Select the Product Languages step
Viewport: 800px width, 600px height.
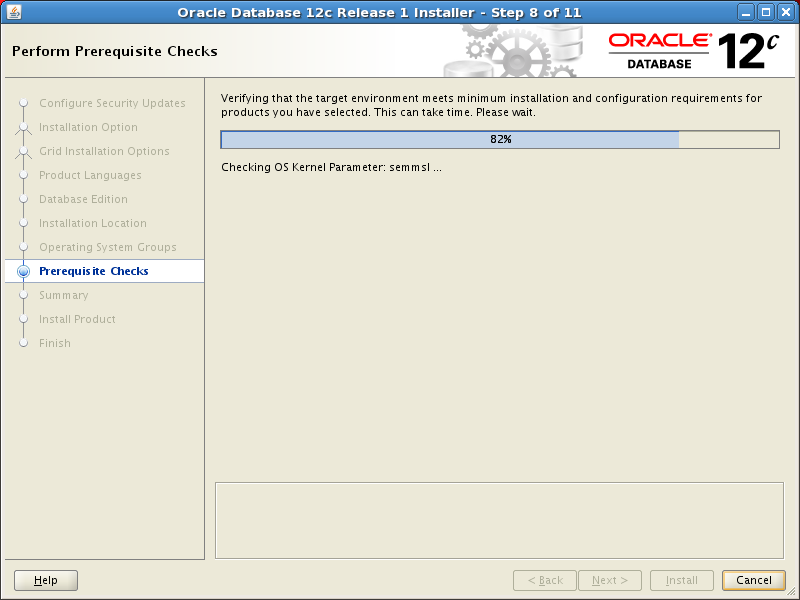click(x=90, y=175)
